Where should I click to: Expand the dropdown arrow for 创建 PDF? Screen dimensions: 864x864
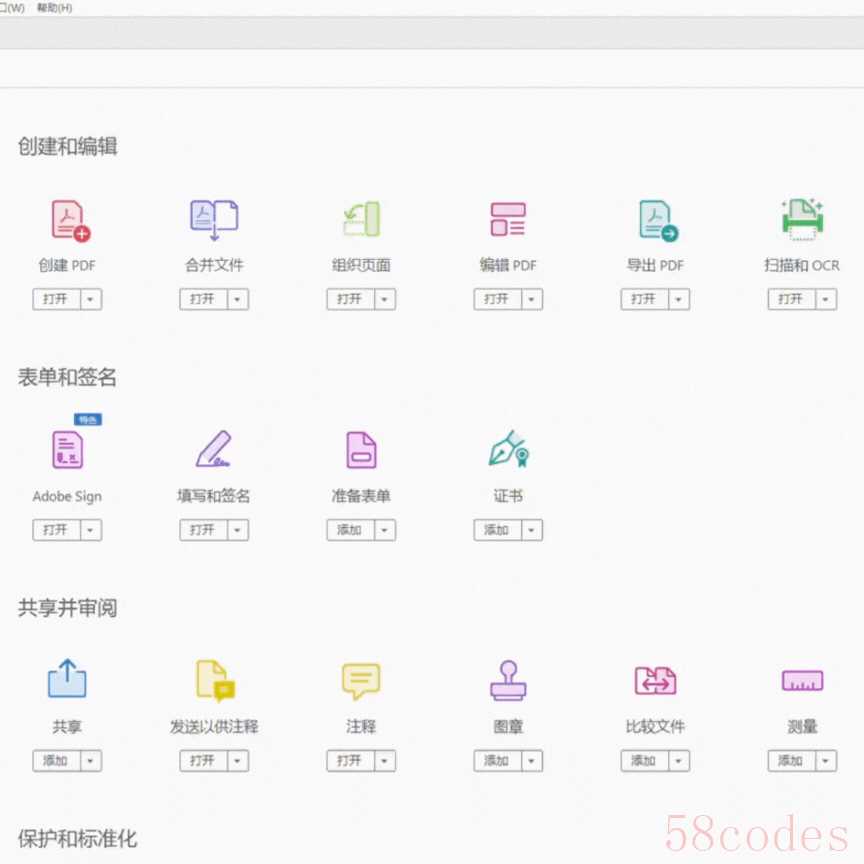click(91, 299)
